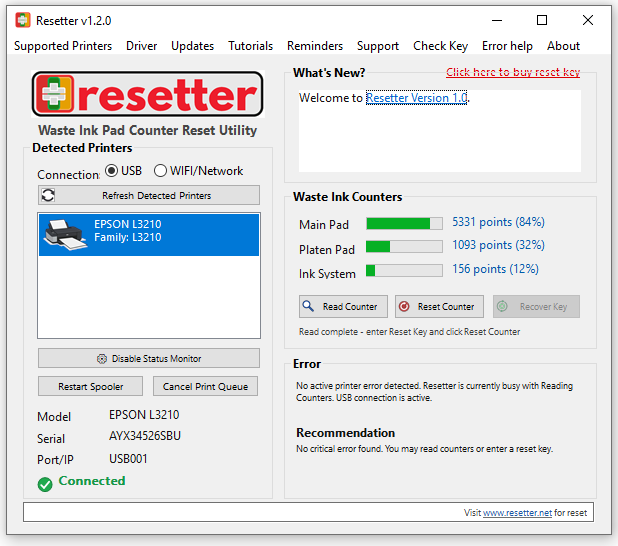
Task: Click the green Connected status text
Action: click(92, 481)
